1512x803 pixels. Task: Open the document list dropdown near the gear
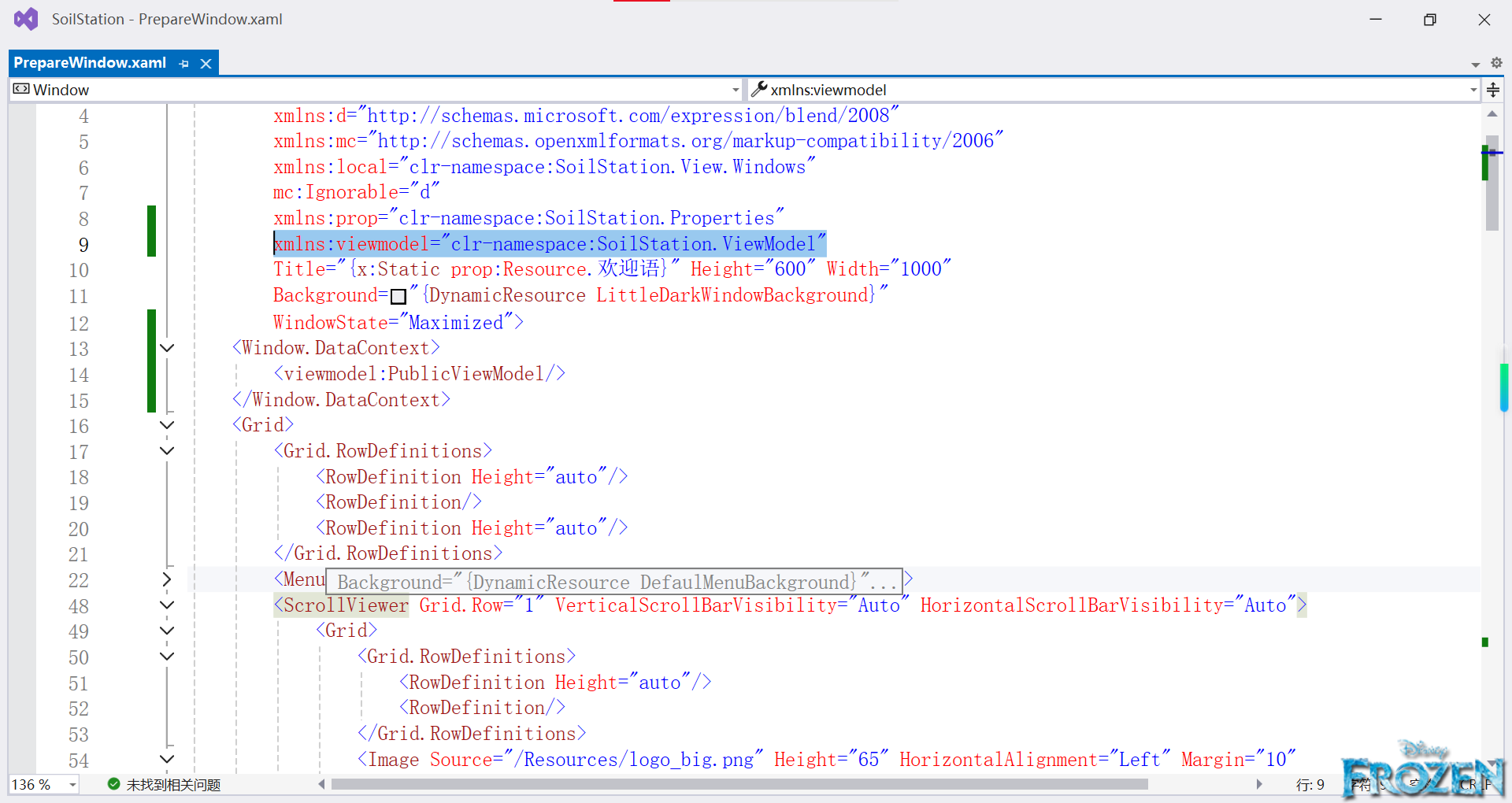[x=1474, y=64]
